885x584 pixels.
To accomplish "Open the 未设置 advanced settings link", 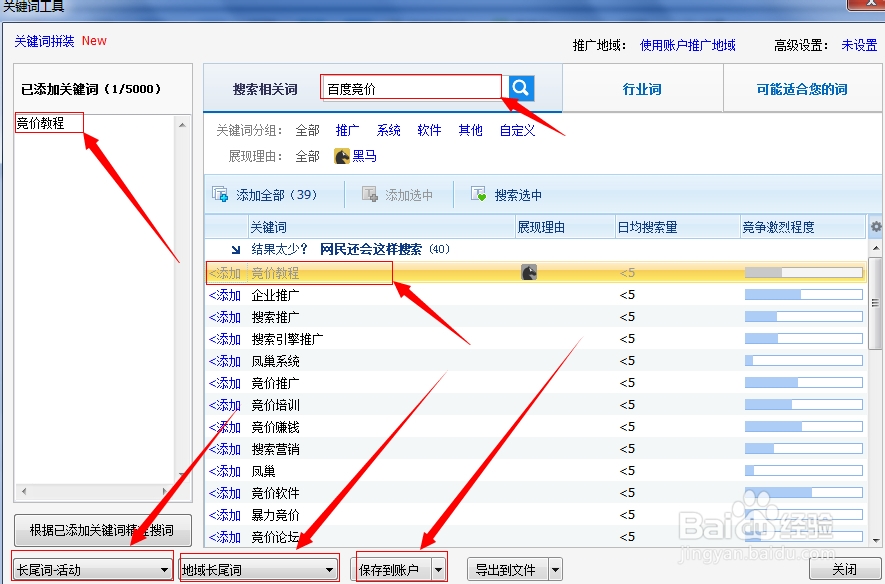I will coord(859,45).
